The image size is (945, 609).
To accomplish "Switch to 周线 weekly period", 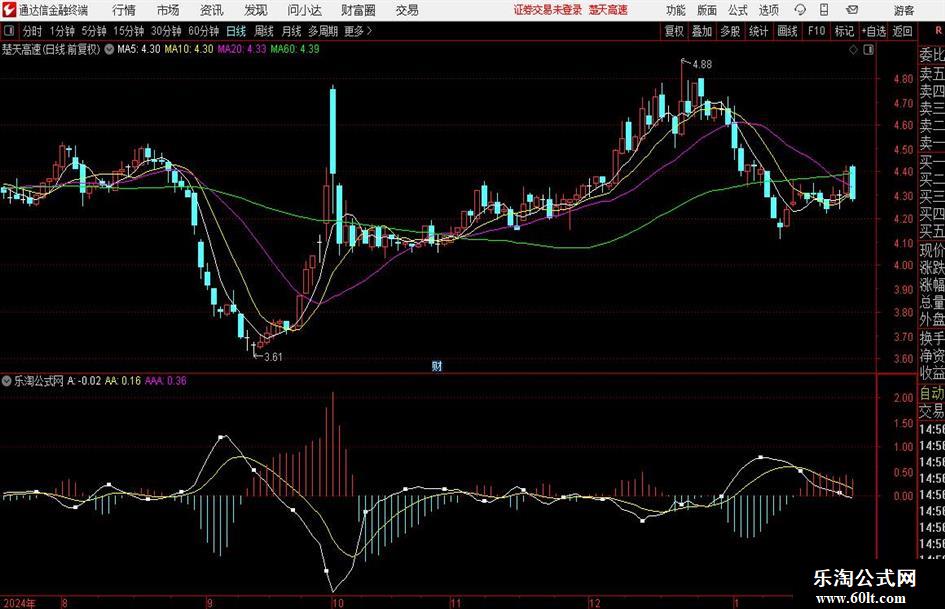I will (263, 31).
